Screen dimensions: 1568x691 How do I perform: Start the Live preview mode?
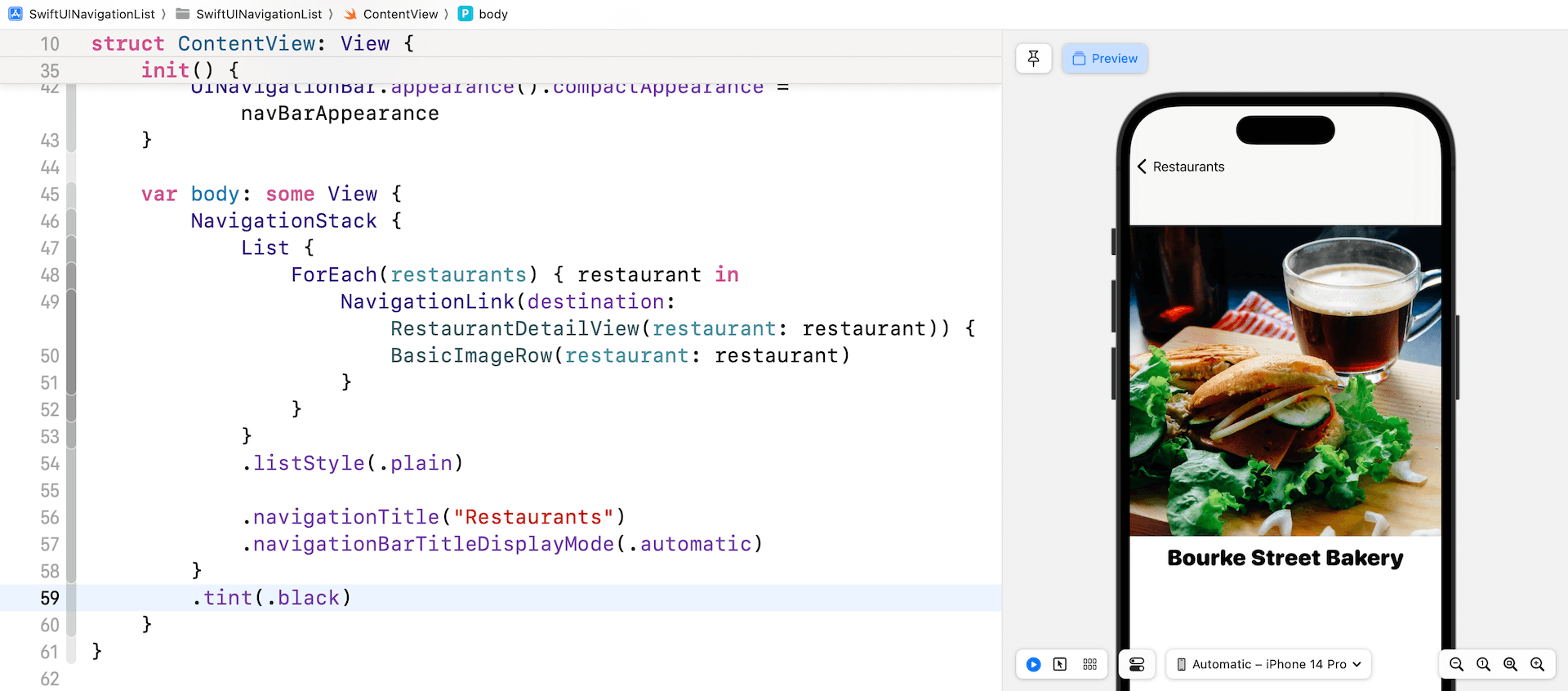pyautogui.click(x=1034, y=664)
